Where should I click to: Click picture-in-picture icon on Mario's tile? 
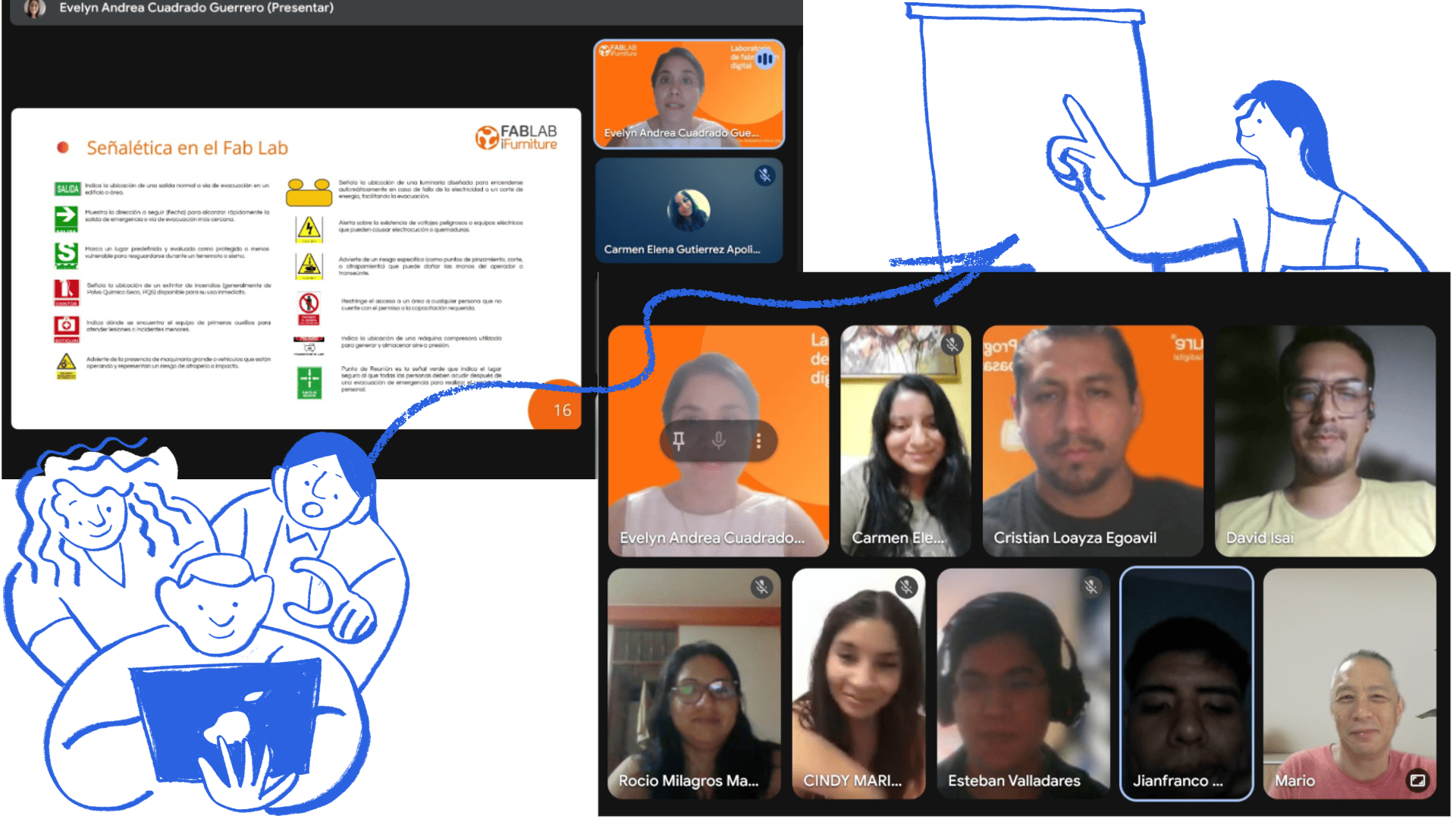coord(1417,780)
